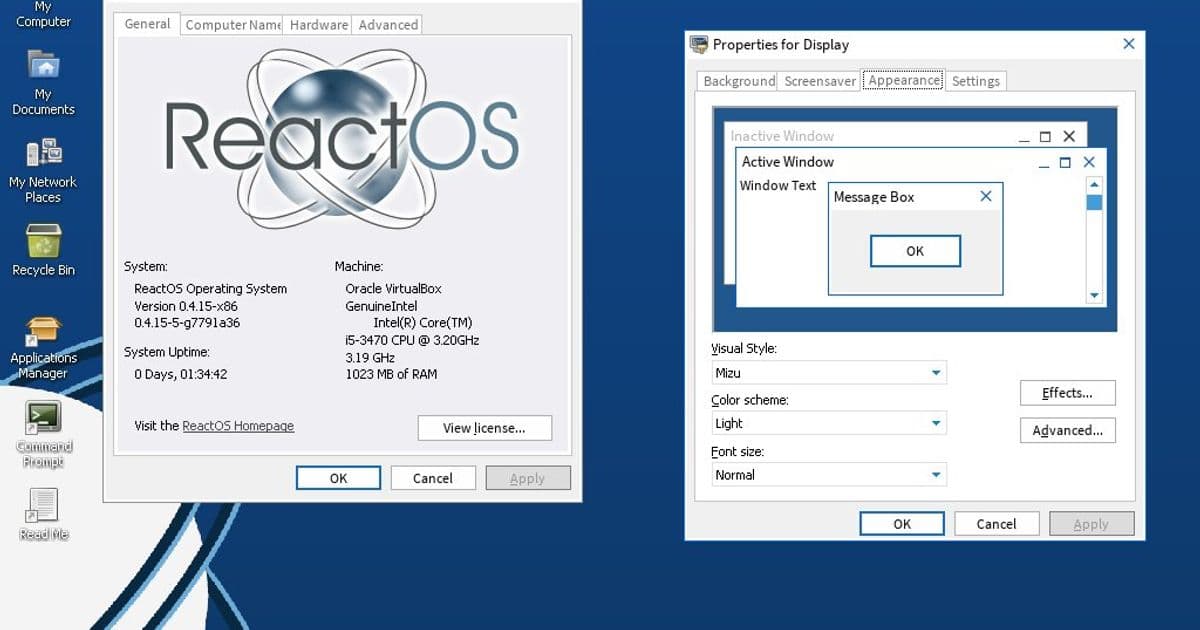Switch to the Computer Name tab
Screen dimensions: 1200x630
[x=231, y=24]
